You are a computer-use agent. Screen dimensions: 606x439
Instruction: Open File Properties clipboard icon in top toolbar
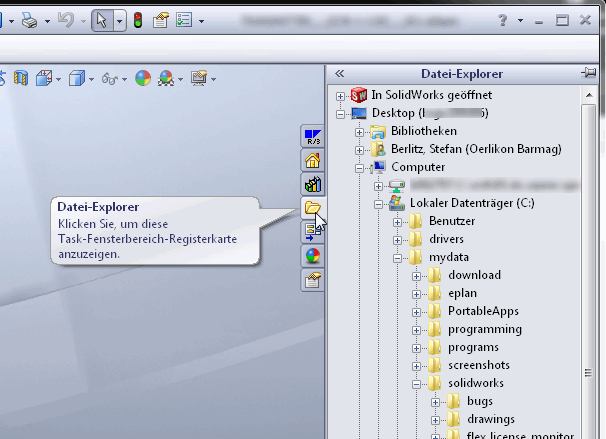160,20
